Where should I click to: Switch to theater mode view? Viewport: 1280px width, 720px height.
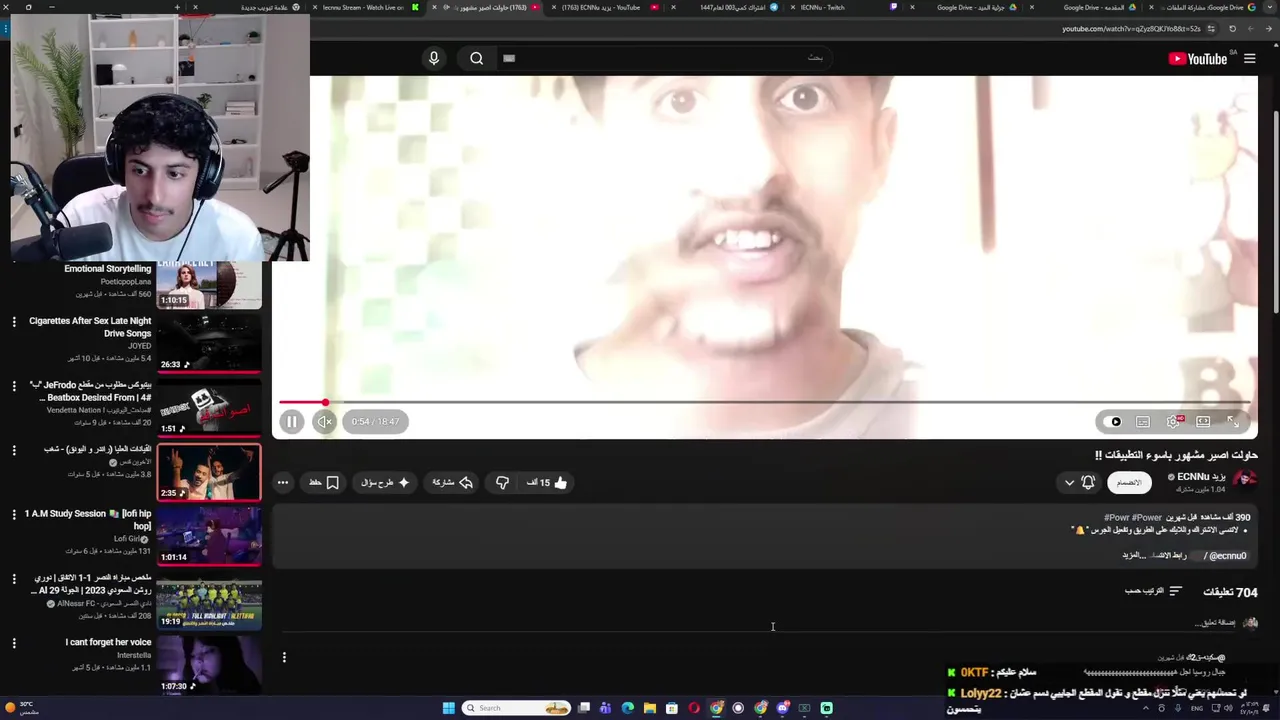point(1203,422)
